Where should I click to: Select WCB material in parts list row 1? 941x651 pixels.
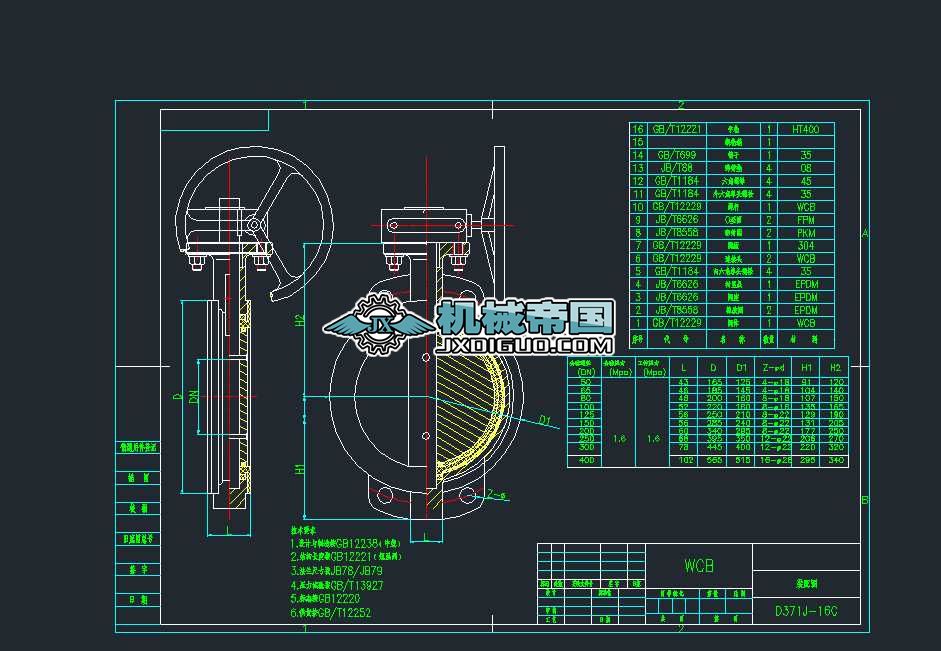click(x=806, y=323)
